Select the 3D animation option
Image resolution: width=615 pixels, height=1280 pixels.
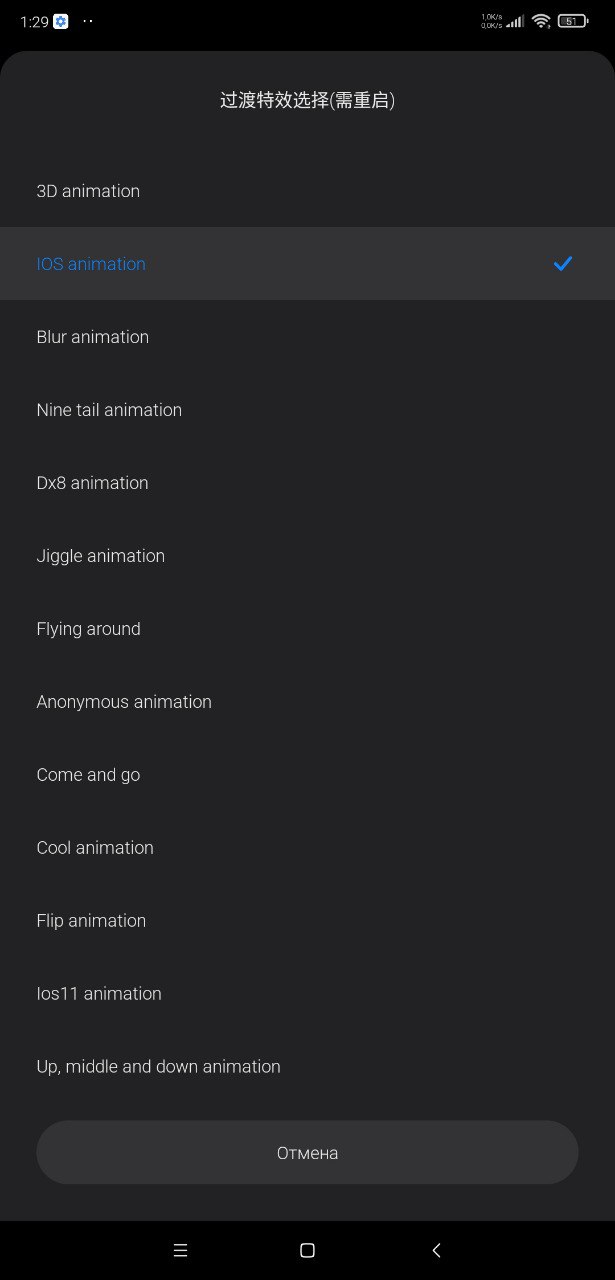307,191
